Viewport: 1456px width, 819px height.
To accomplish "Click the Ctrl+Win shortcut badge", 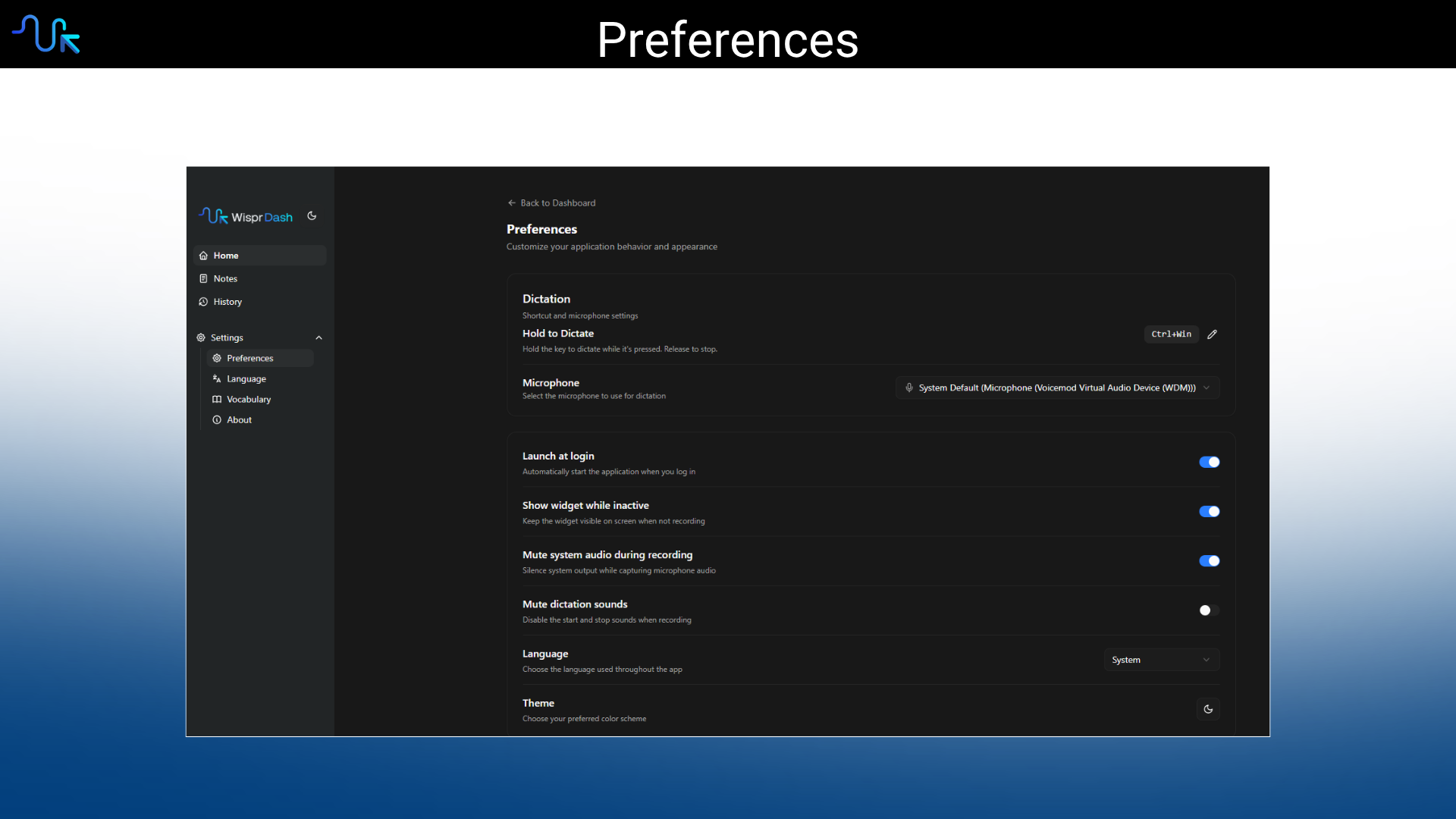I will (x=1171, y=334).
